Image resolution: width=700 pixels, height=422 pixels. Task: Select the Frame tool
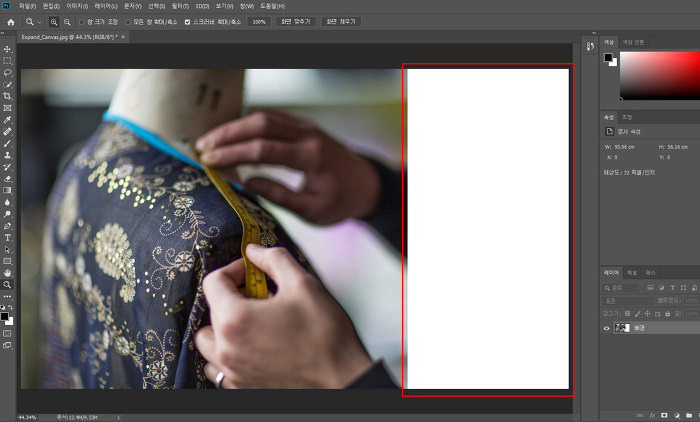7,108
